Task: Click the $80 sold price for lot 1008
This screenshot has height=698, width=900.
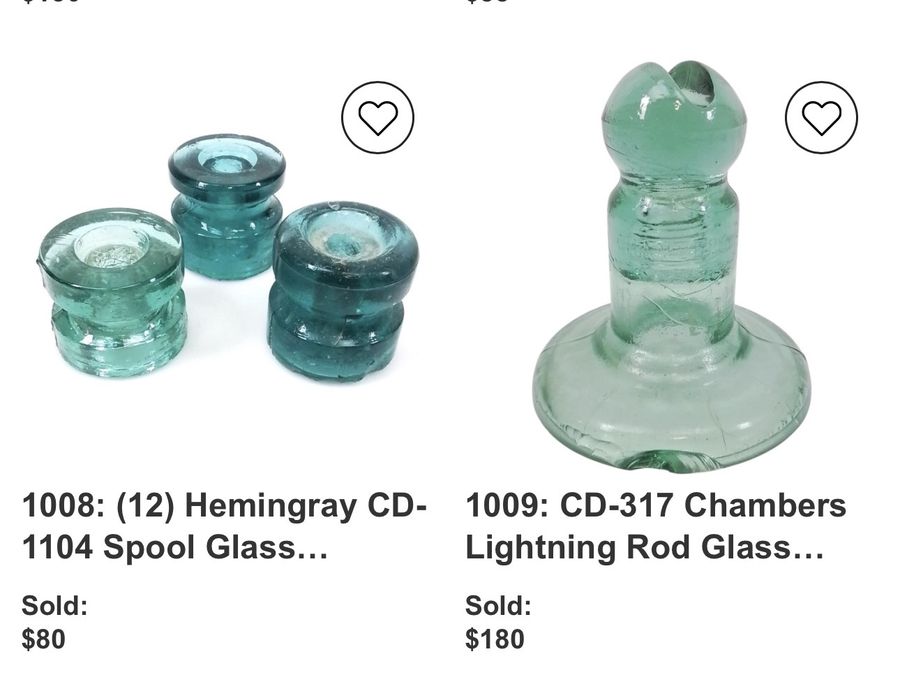Action: click(x=44, y=639)
